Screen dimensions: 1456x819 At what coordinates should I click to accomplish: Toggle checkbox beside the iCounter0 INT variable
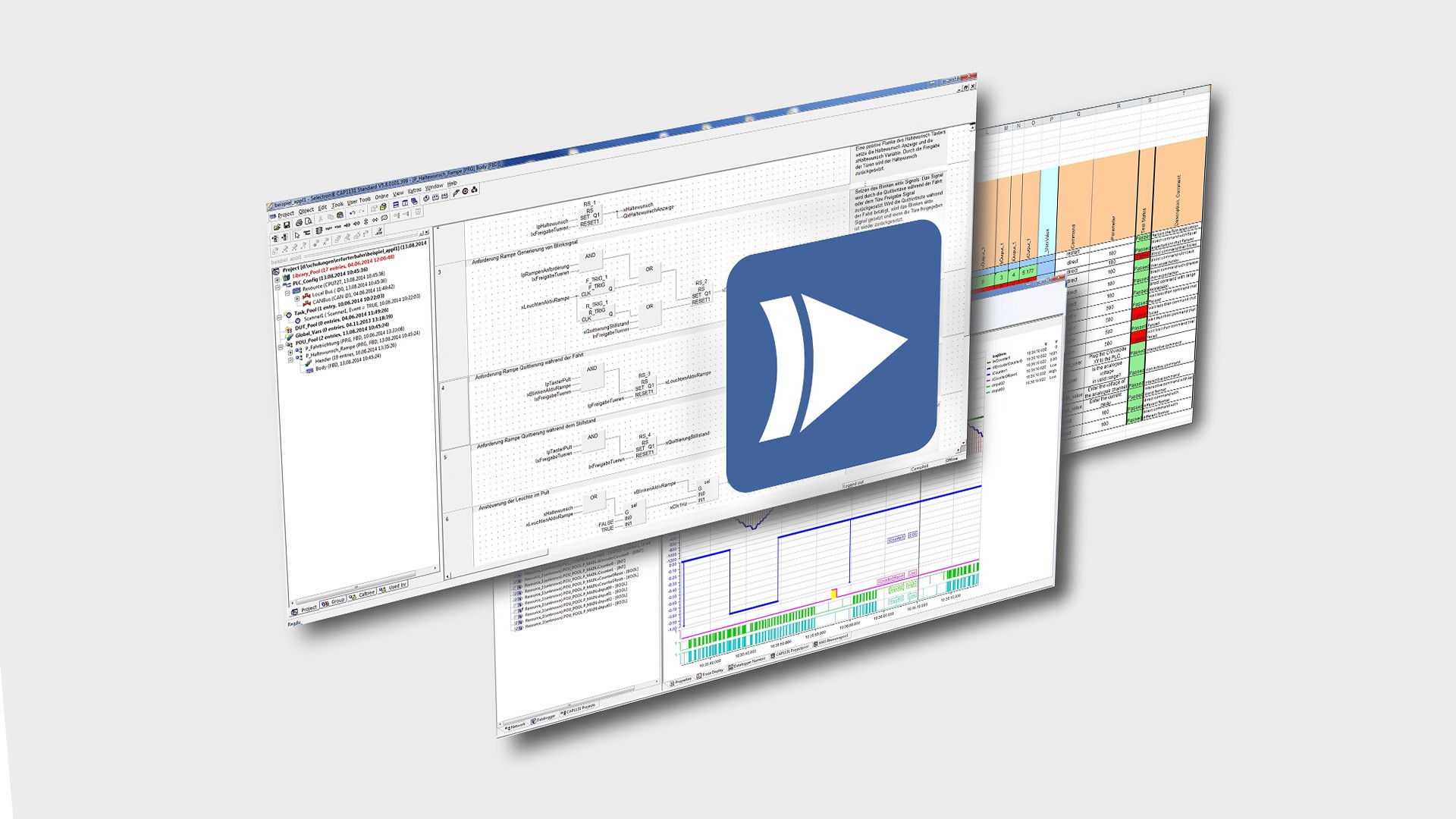tap(515, 587)
